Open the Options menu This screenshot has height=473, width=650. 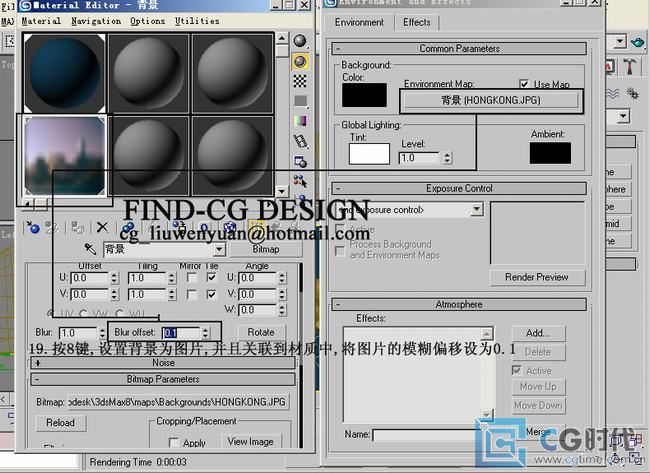click(147, 21)
